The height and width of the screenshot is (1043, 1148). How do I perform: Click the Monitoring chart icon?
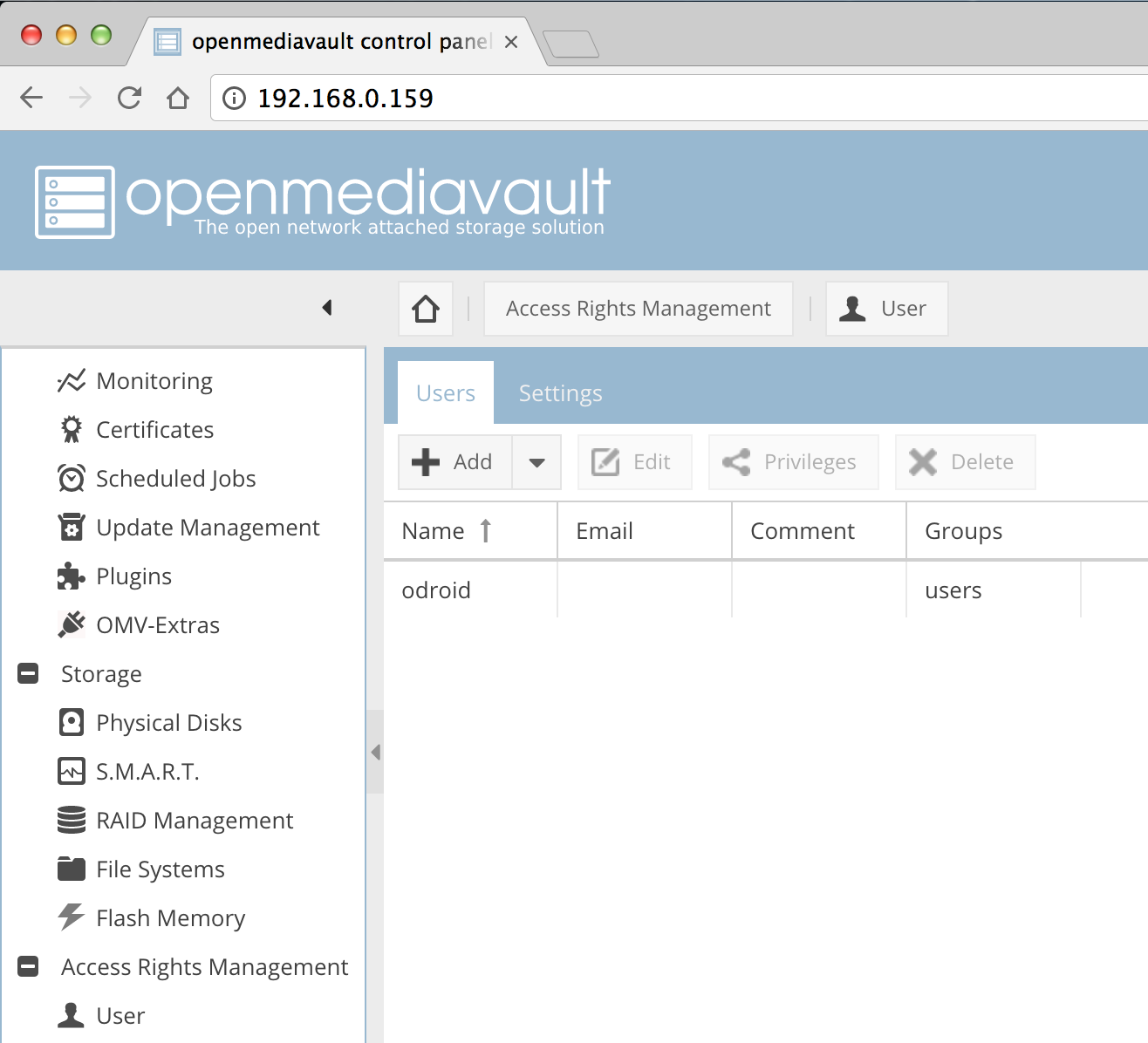click(x=72, y=381)
